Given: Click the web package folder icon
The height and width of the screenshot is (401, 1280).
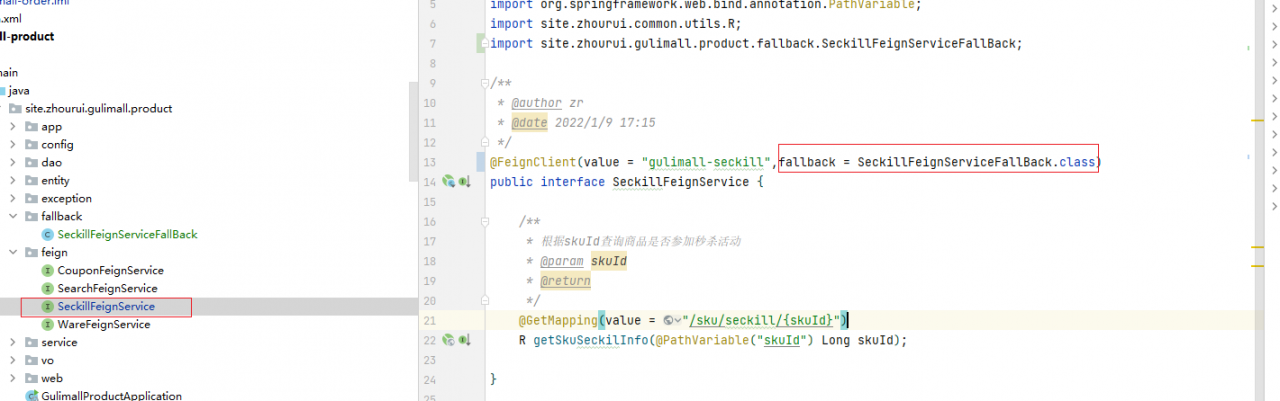Looking at the screenshot, I should pos(31,378).
